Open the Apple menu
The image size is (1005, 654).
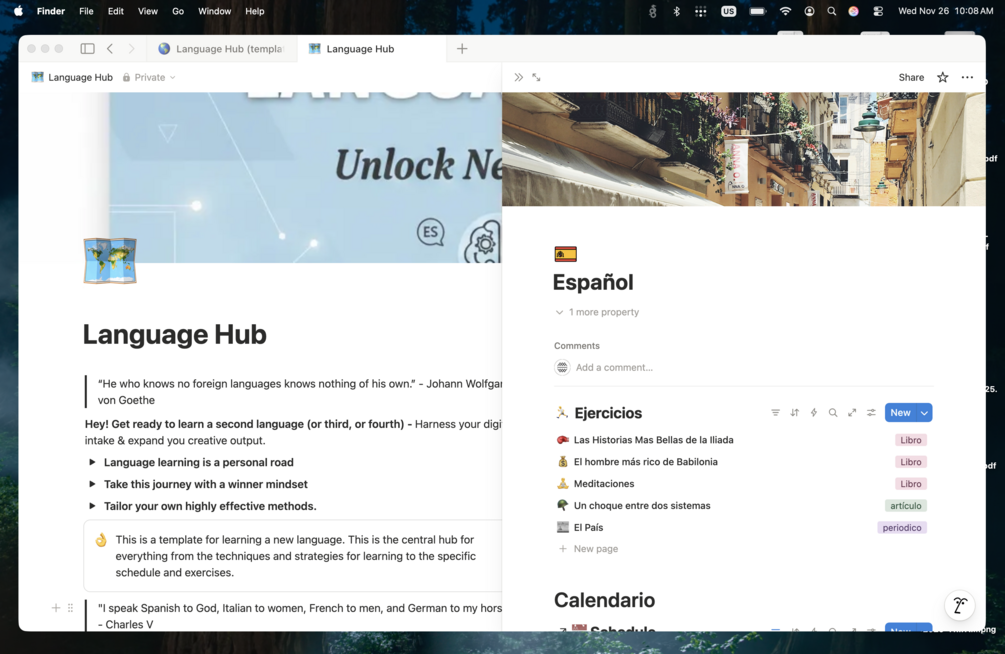[x=19, y=11]
